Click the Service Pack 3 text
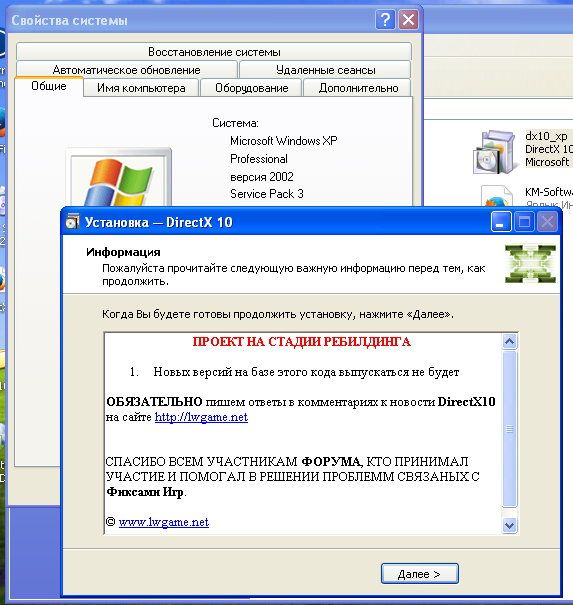The width and height of the screenshot is (573, 605). (x=267, y=194)
